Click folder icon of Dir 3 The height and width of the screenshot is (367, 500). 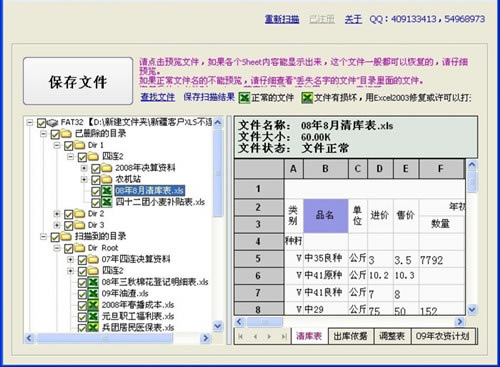pyautogui.click(x=80, y=225)
